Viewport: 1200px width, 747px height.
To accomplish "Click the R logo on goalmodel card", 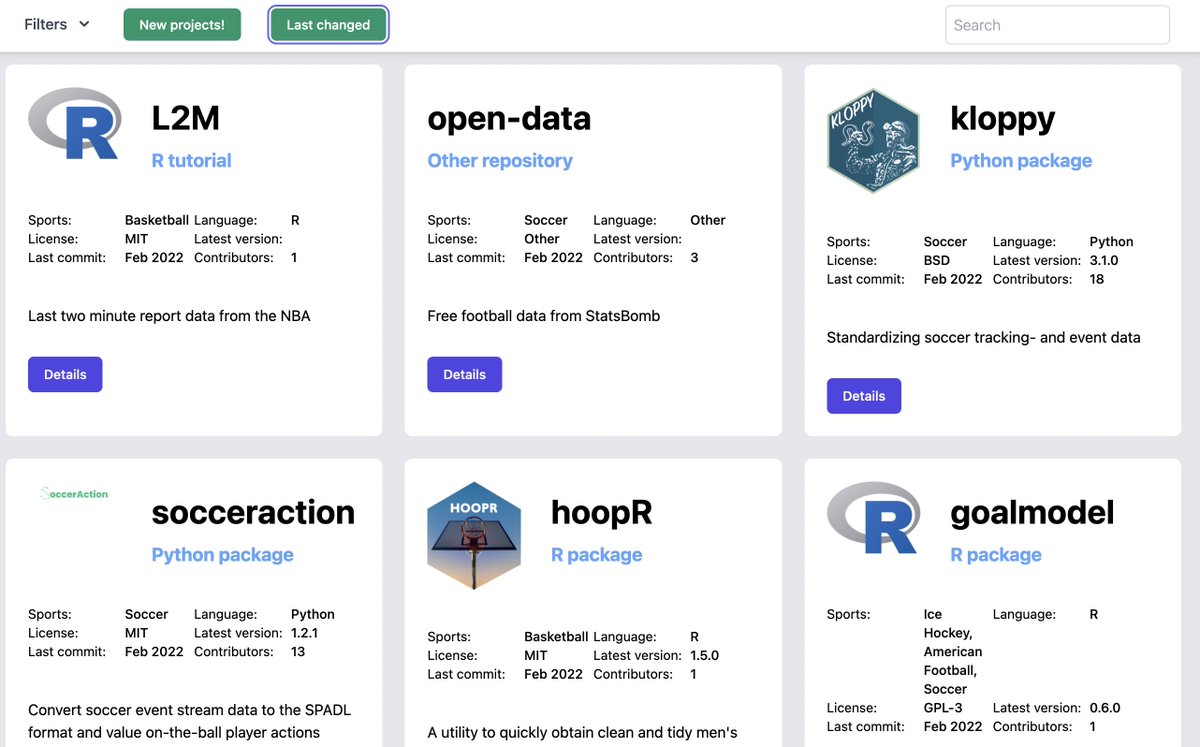I will pos(874,518).
